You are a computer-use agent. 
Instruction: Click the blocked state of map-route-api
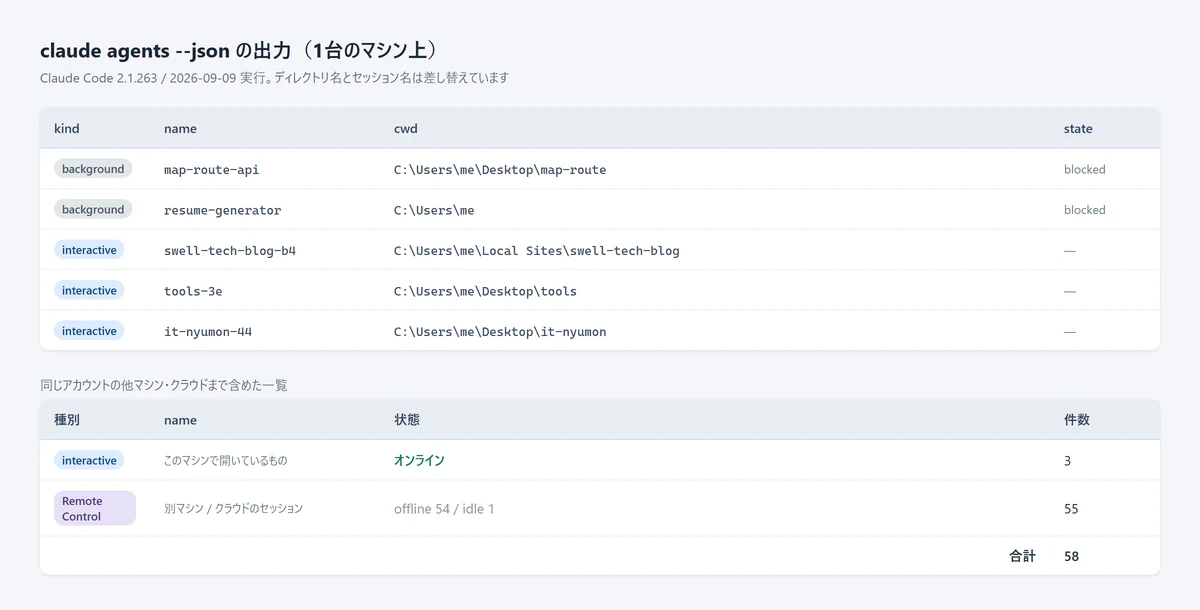pos(1085,170)
